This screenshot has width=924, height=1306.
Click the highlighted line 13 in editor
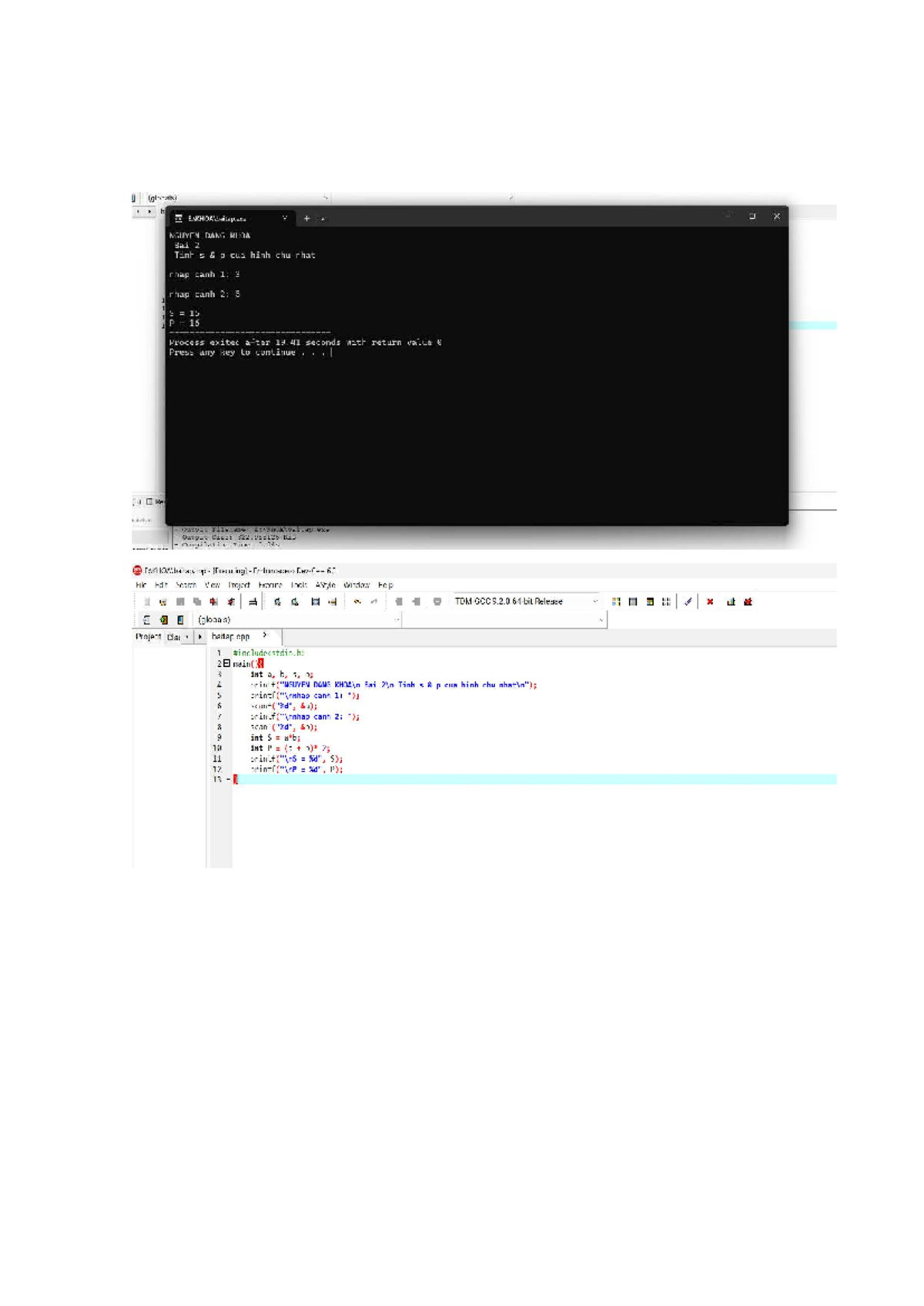[531, 779]
